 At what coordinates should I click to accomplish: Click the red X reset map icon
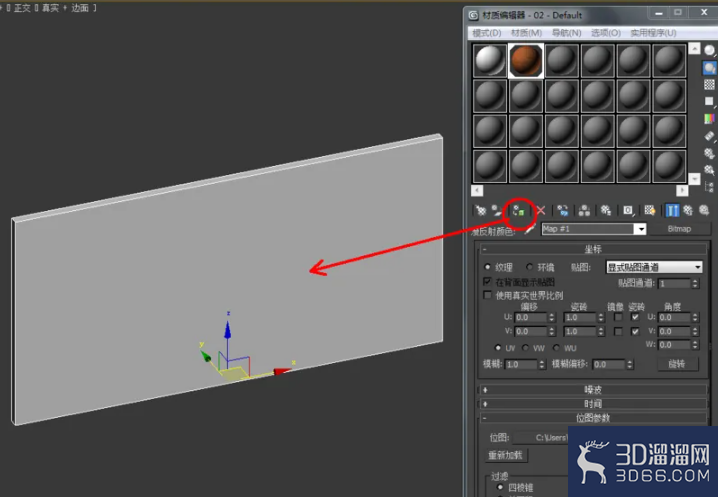tap(541, 210)
